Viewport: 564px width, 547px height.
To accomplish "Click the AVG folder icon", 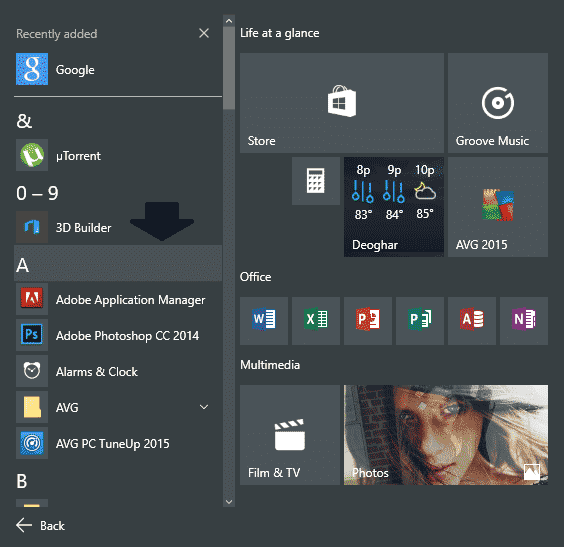I will (32, 407).
